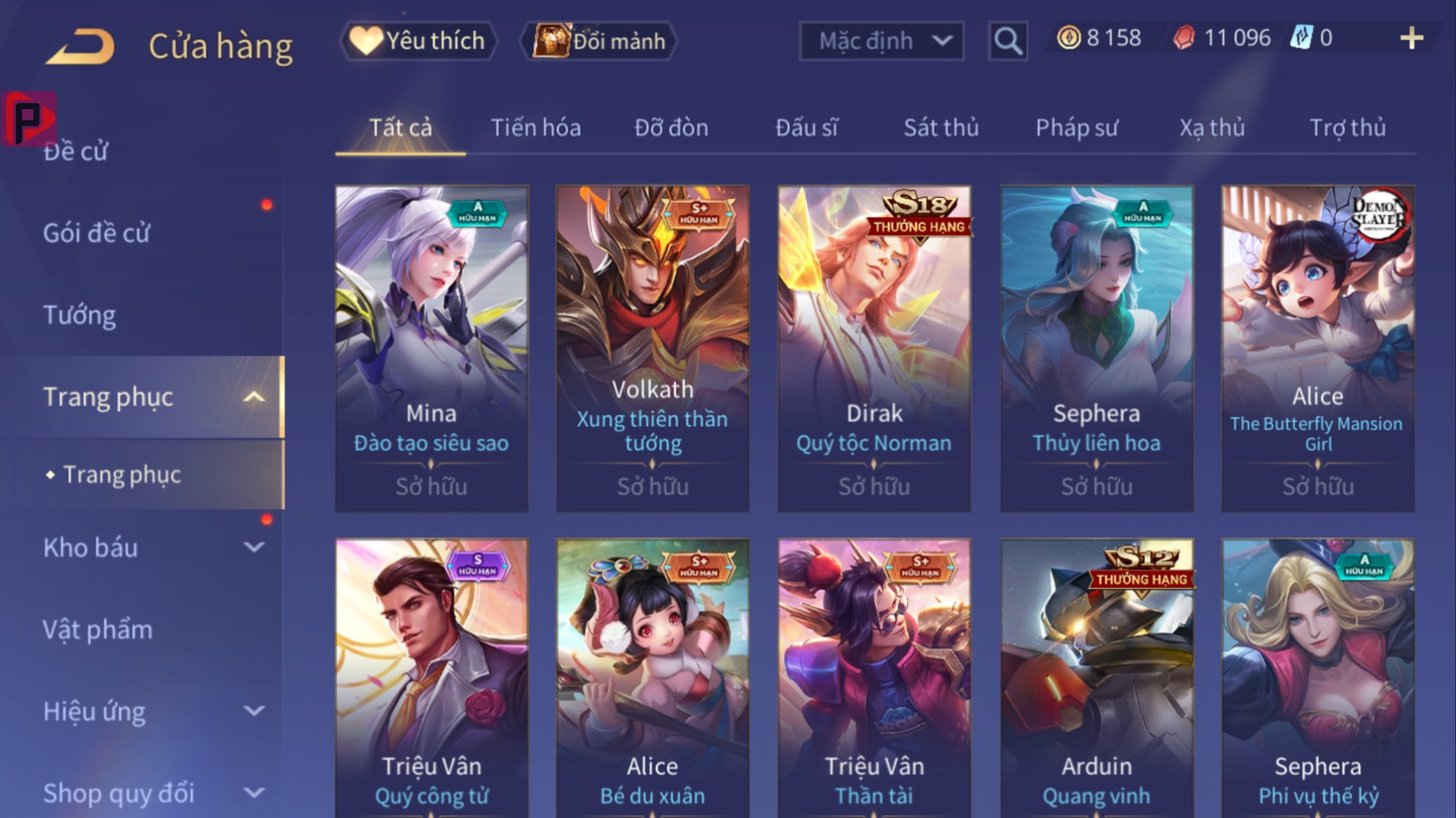The height and width of the screenshot is (818, 1456).
Task: Click the red ruby currency icon
Action: click(x=1183, y=37)
